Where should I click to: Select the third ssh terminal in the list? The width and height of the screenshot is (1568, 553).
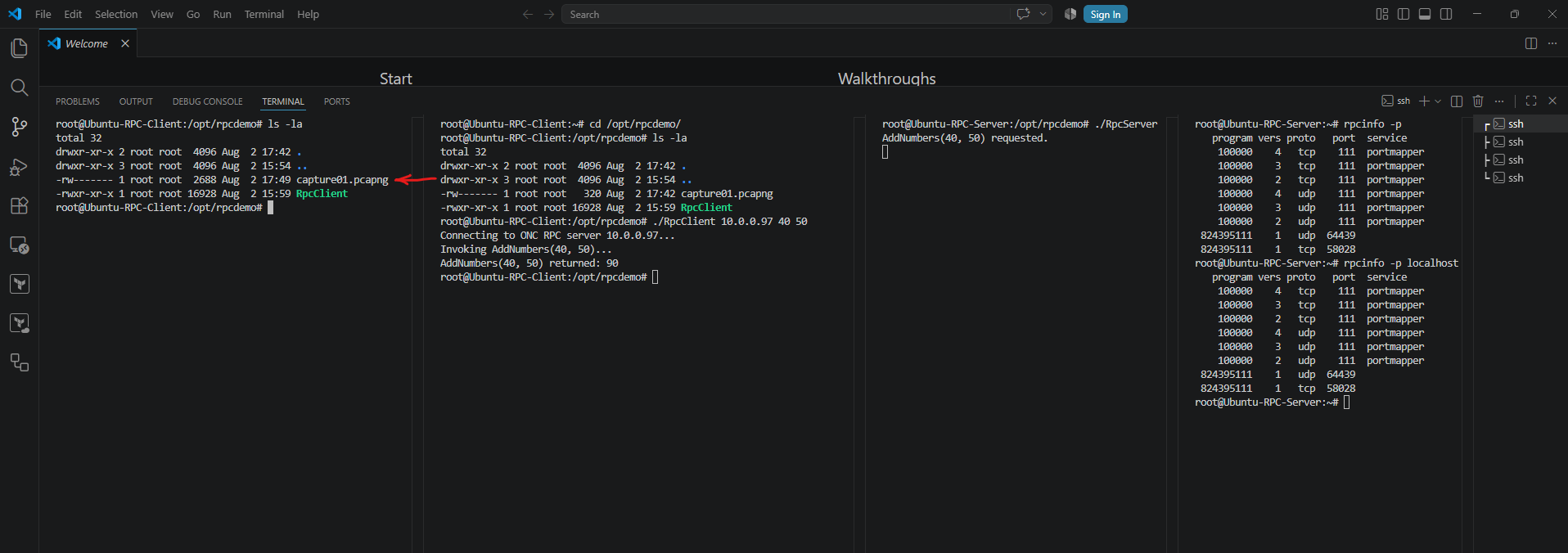coord(1521,160)
